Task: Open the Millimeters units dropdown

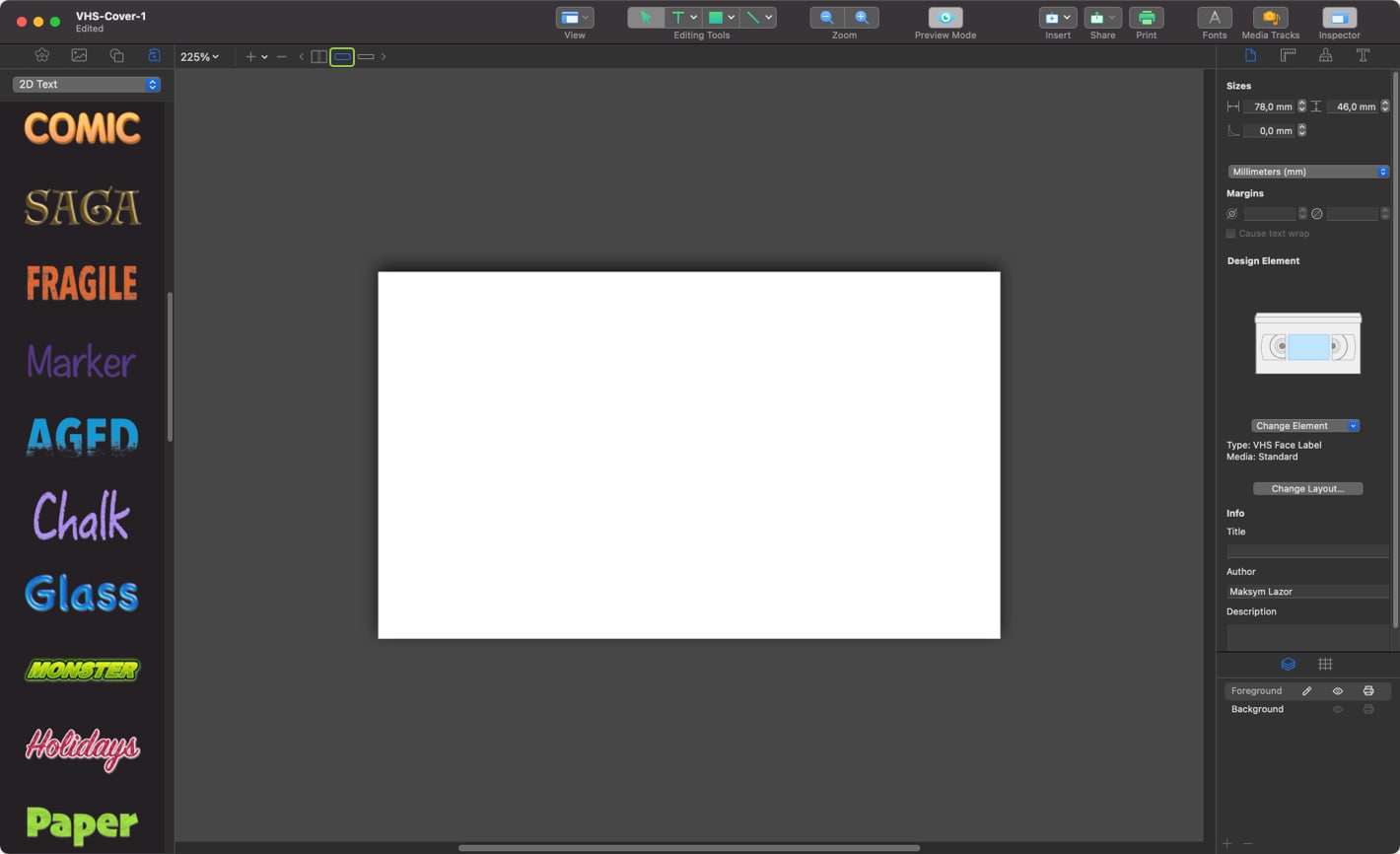Action: (x=1307, y=171)
